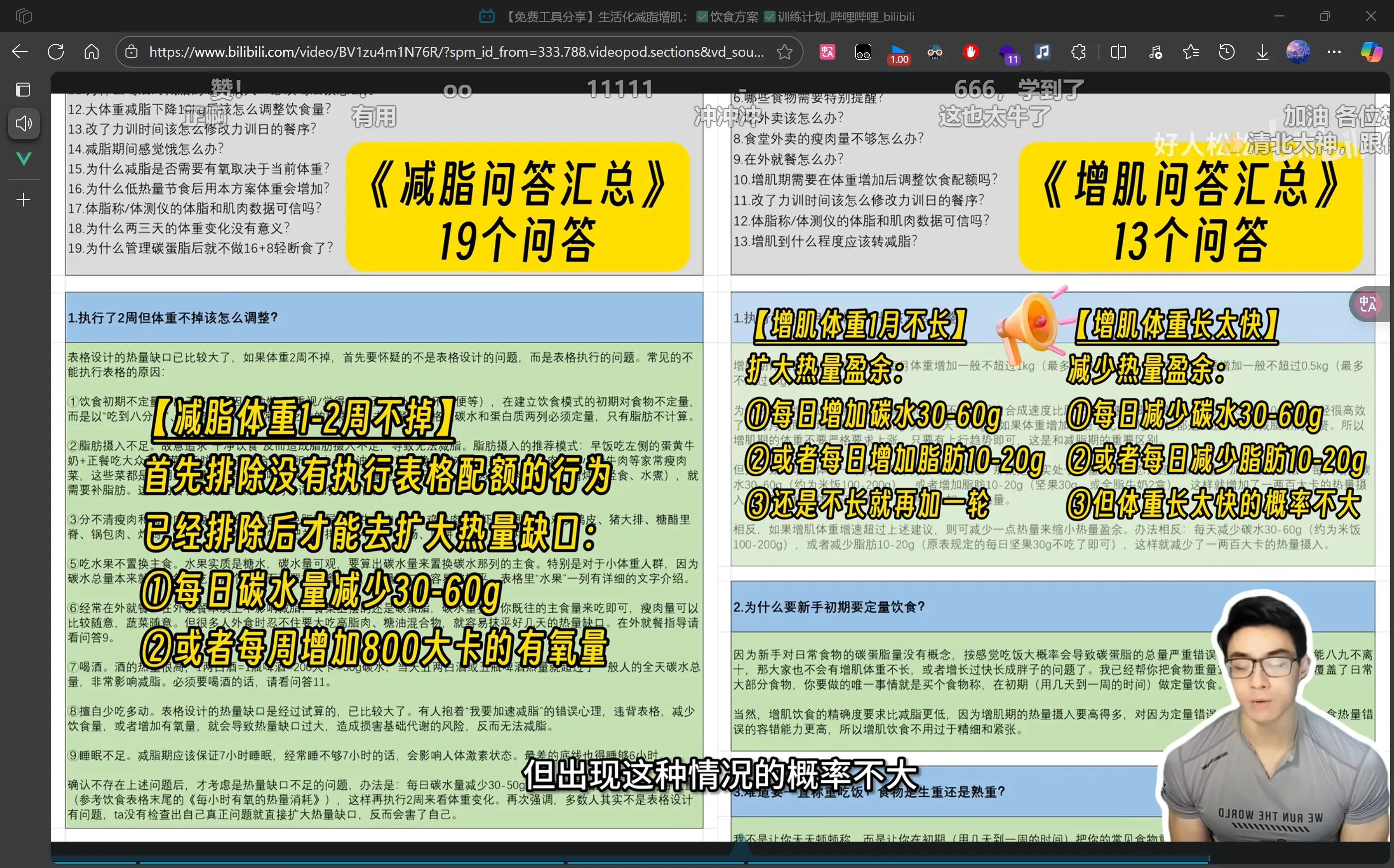Open the red hand AdBlock extension

(x=970, y=52)
